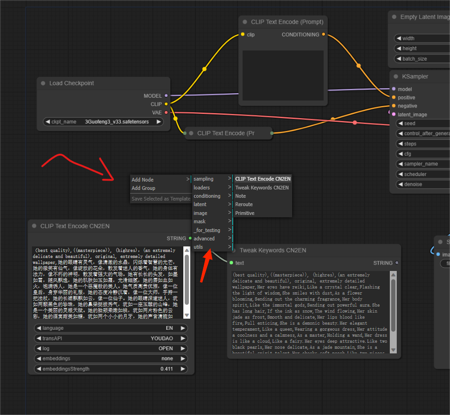Click VAE output socket on Load Checkpoint

click(x=166, y=113)
